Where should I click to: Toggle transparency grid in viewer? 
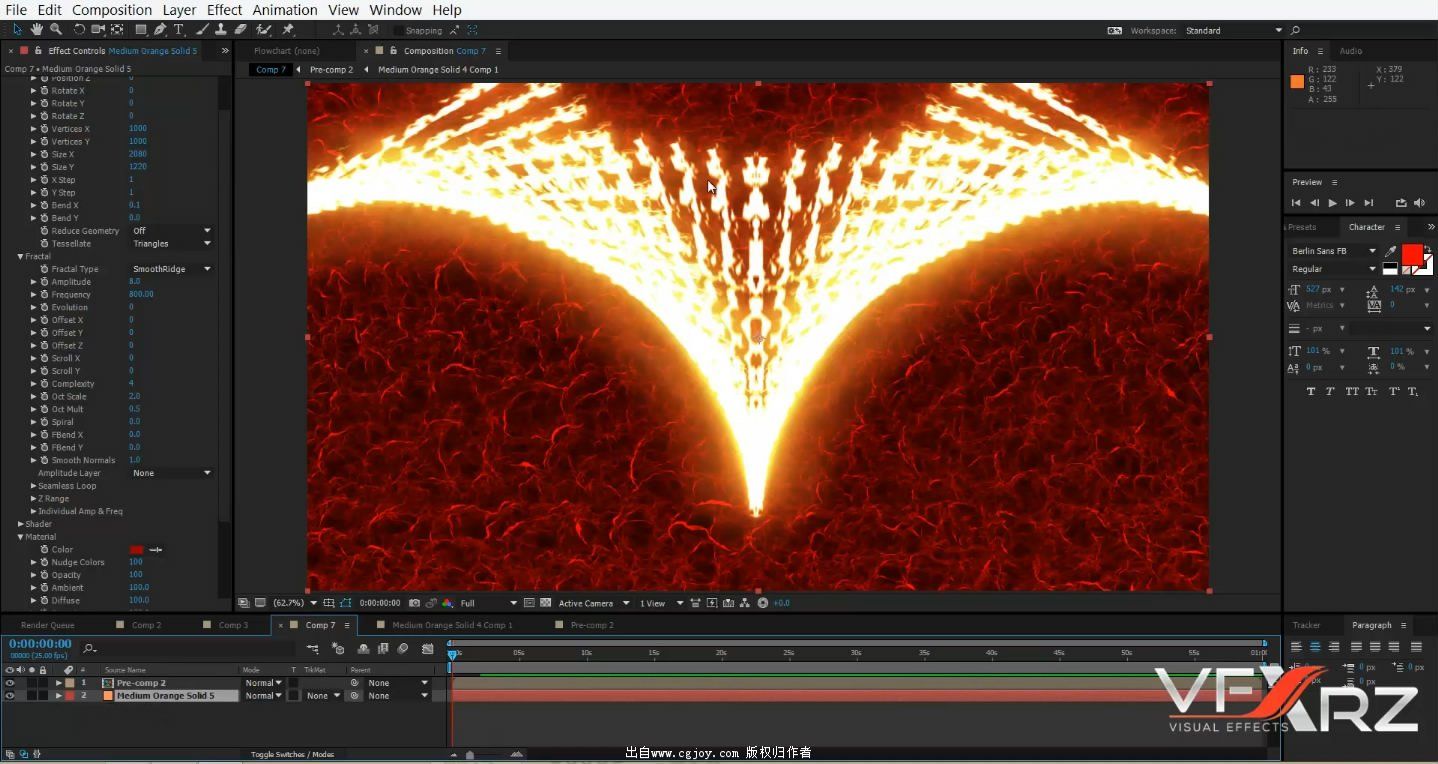tap(545, 603)
